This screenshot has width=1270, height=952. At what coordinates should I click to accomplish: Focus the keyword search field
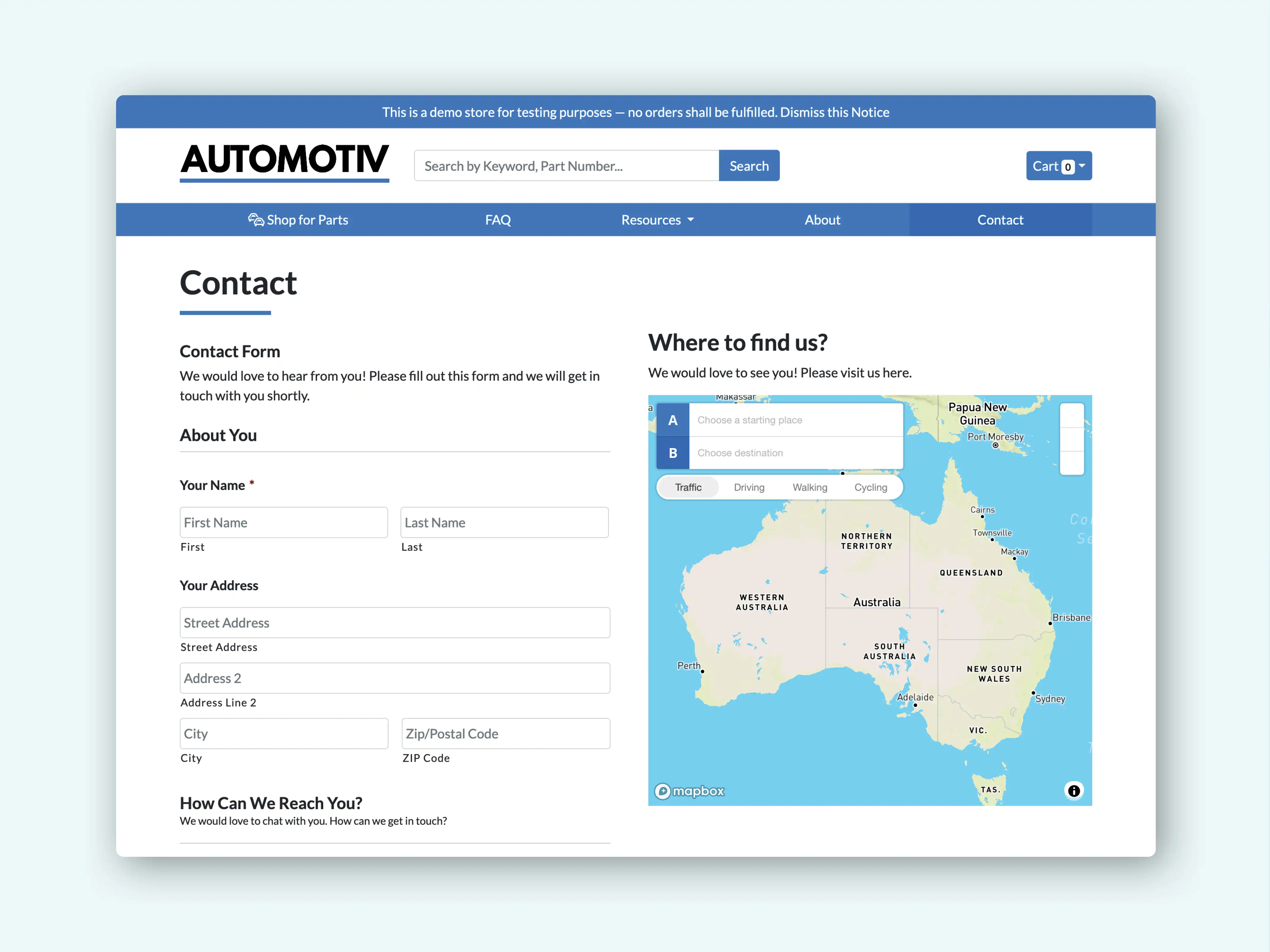(566, 166)
